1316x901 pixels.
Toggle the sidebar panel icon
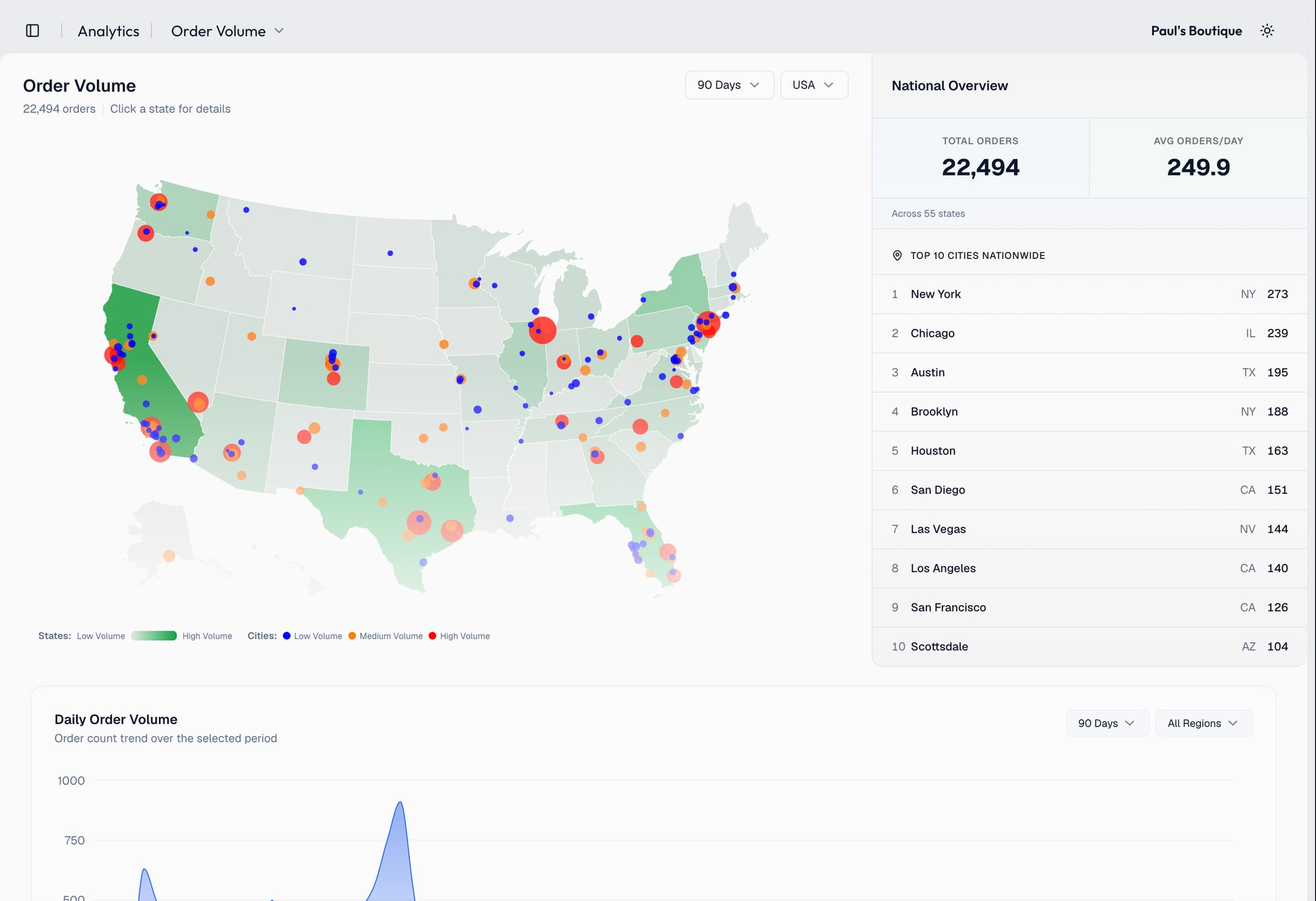point(32,31)
